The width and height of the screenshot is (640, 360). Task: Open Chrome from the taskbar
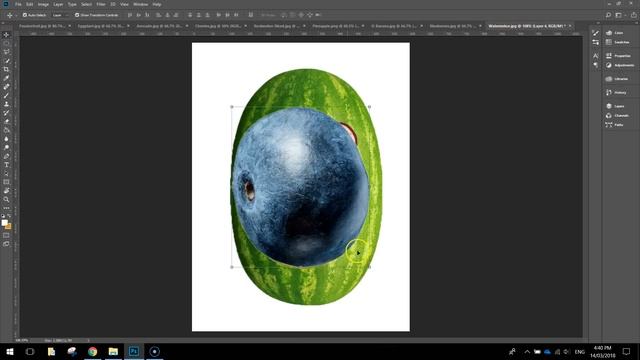[x=93, y=351]
